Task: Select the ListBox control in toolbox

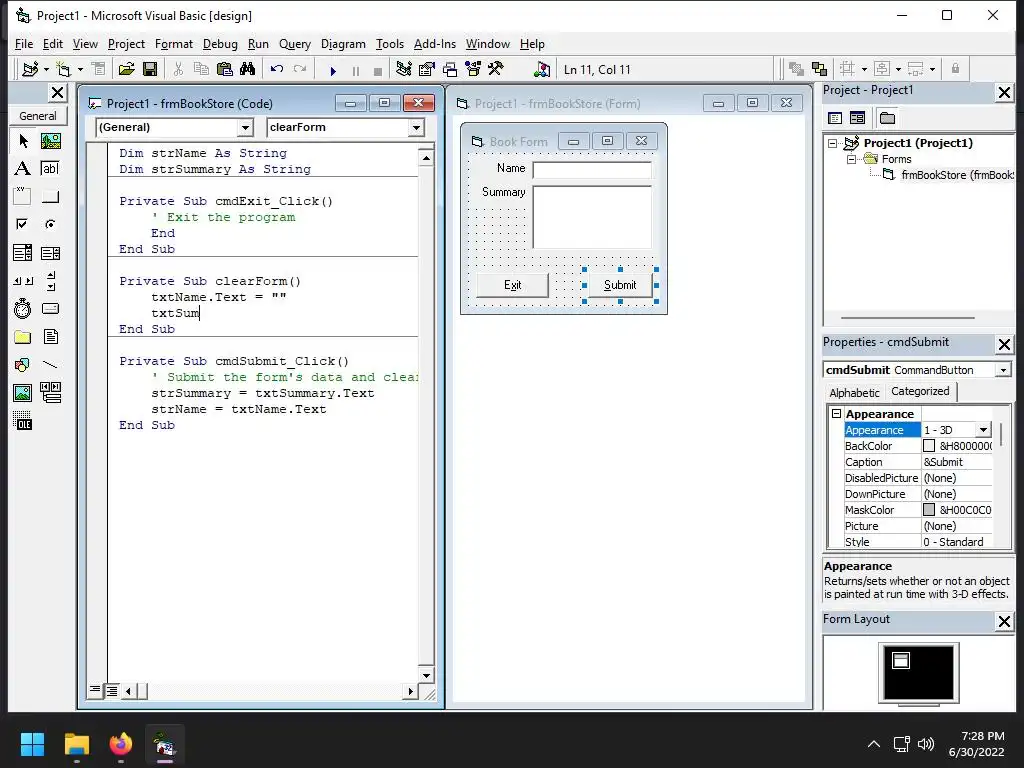Action: pos(51,253)
